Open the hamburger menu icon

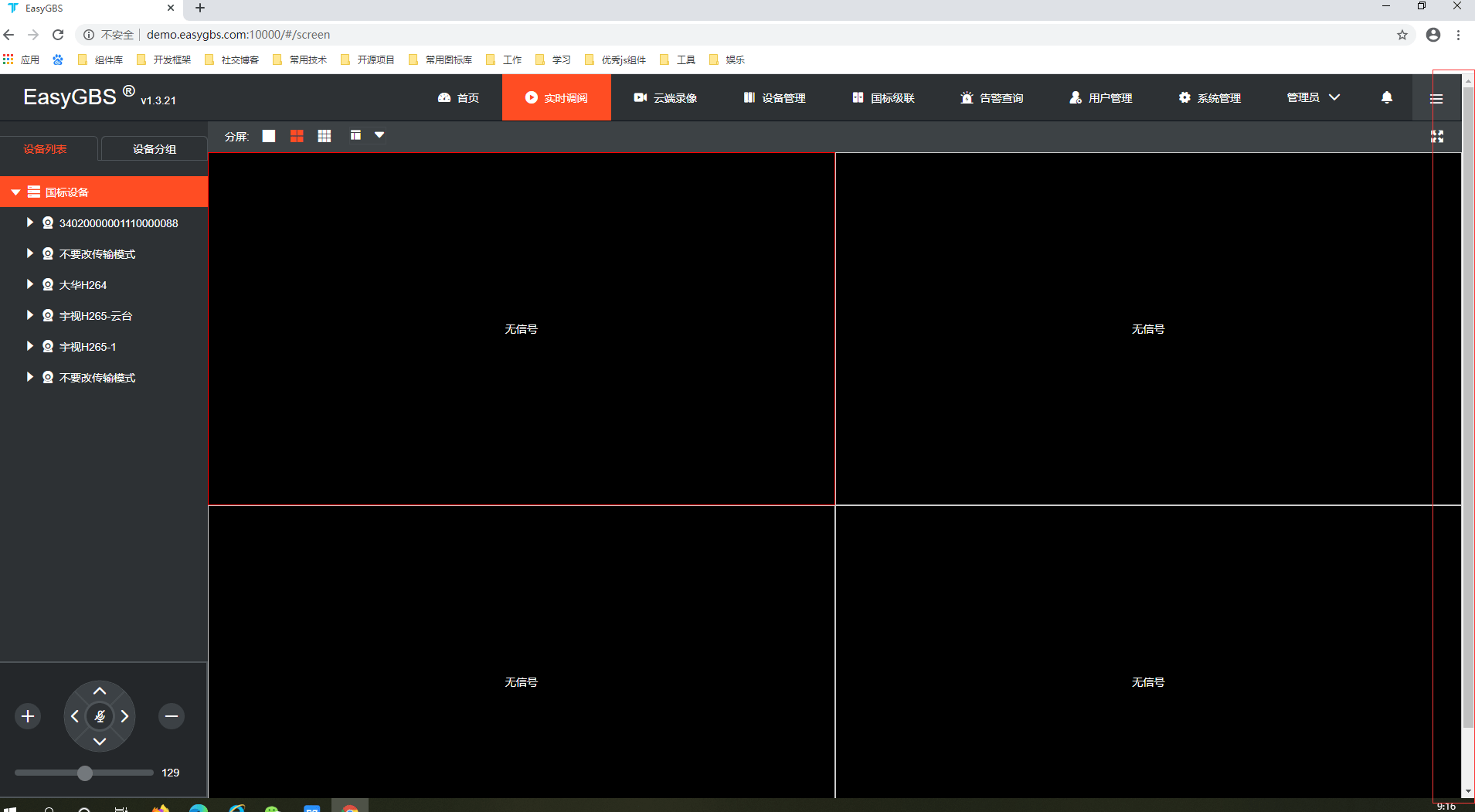[1436, 98]
